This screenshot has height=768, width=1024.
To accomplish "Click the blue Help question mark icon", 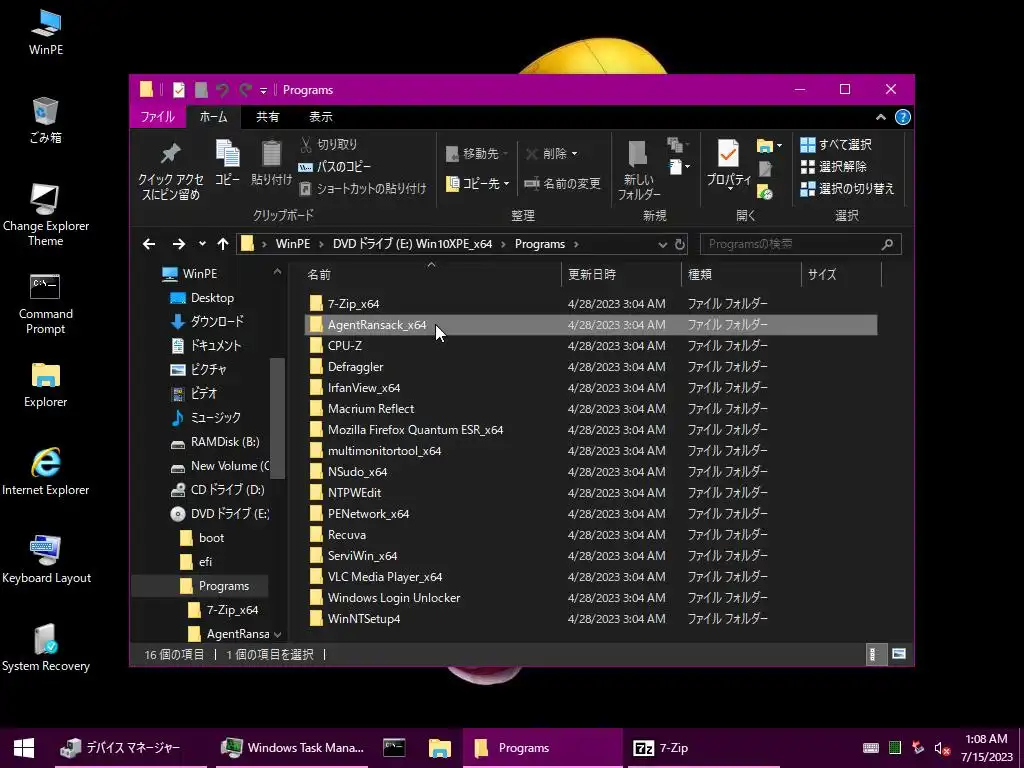I will 903,117.
